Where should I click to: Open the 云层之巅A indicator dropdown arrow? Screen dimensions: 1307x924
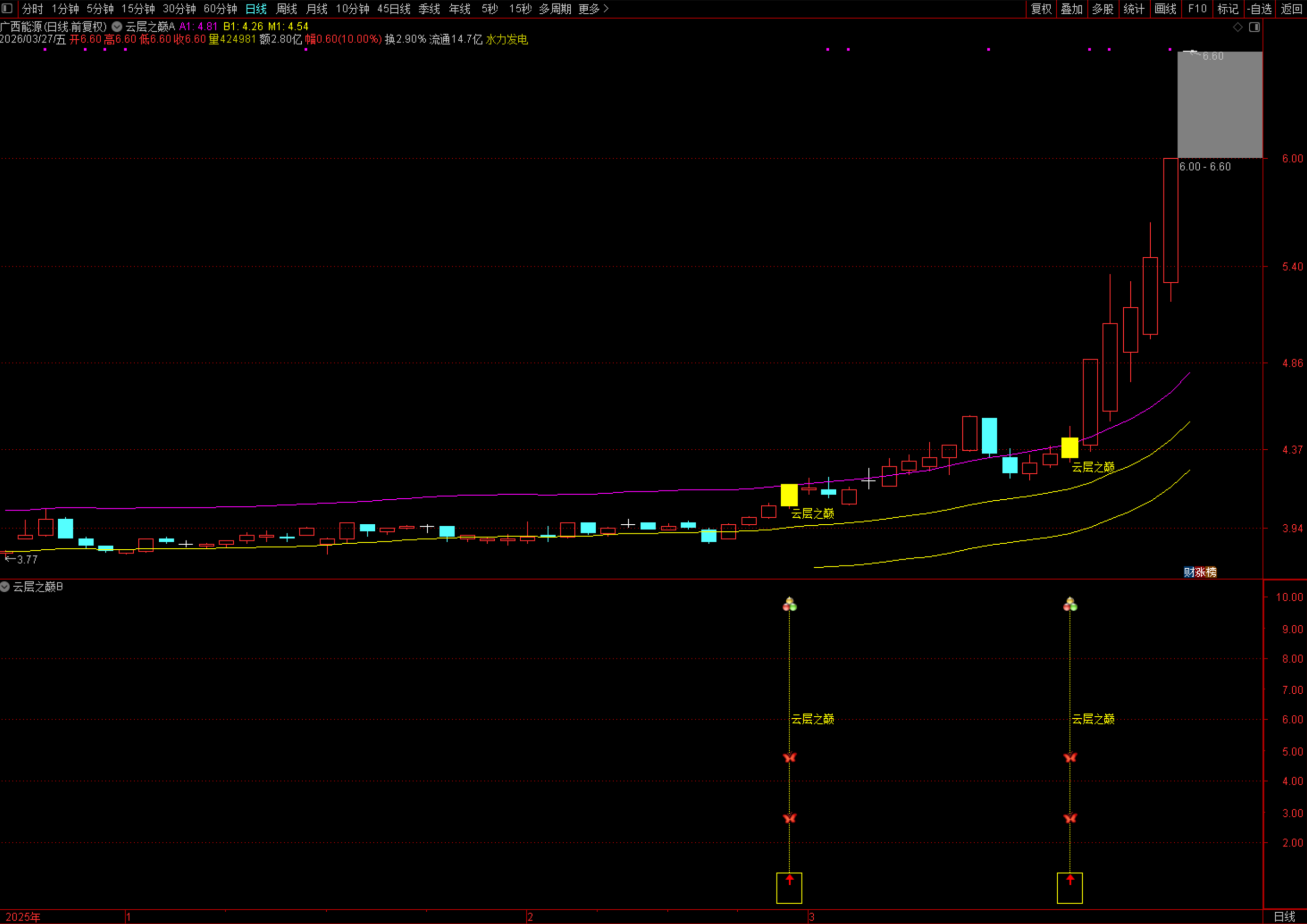117,26
